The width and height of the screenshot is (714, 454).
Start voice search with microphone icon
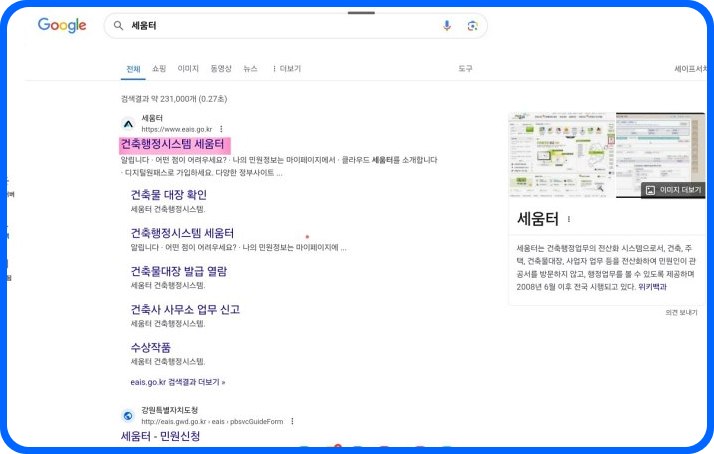click(x=447, y=26)
